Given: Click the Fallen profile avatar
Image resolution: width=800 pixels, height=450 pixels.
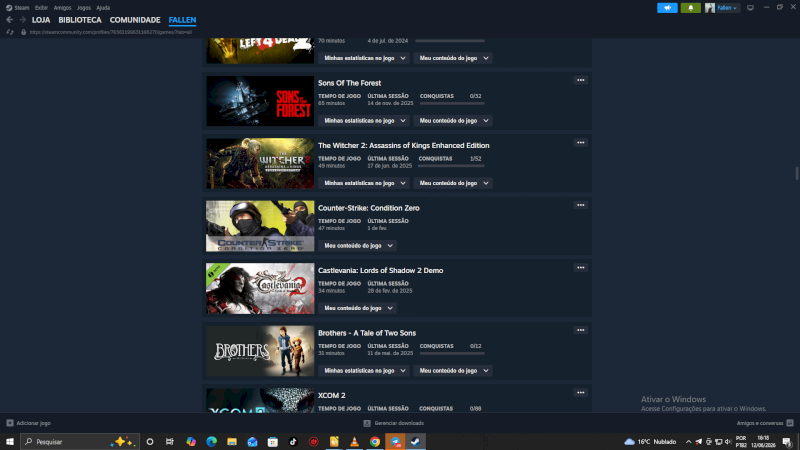Looking at the screenshot, I should point(710,8).
